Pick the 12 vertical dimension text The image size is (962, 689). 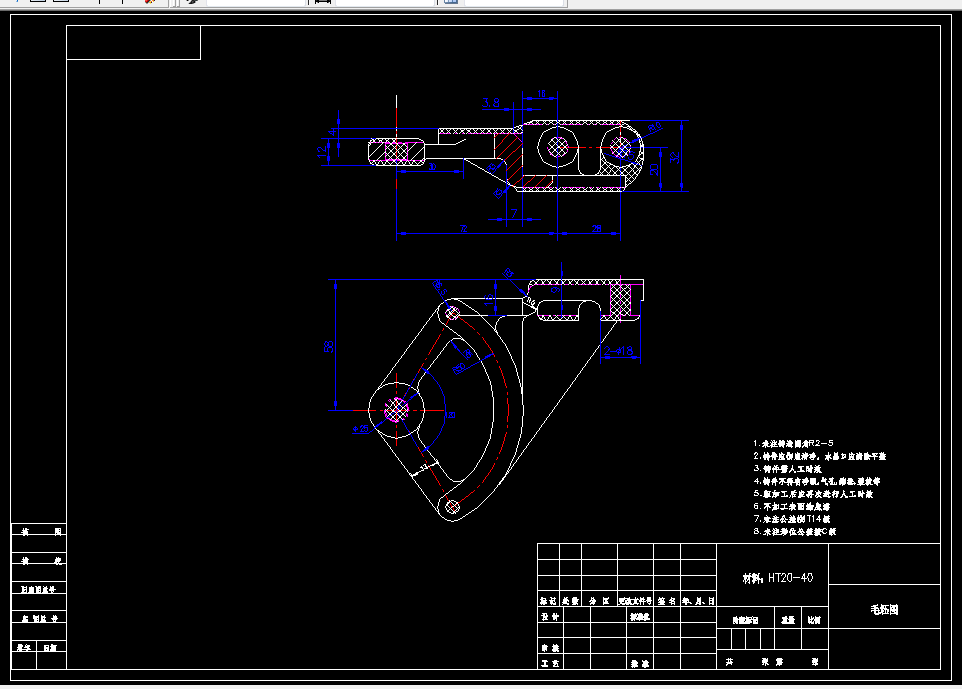coord(322,152)
